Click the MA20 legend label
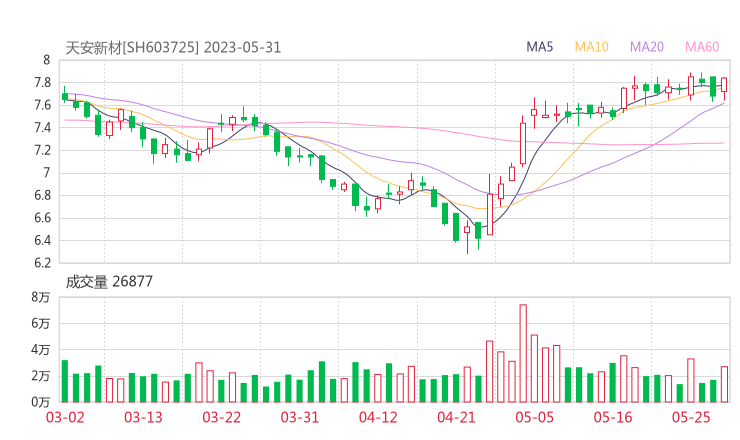This screenshot has height=440, width=740. [x=647, y=47]
